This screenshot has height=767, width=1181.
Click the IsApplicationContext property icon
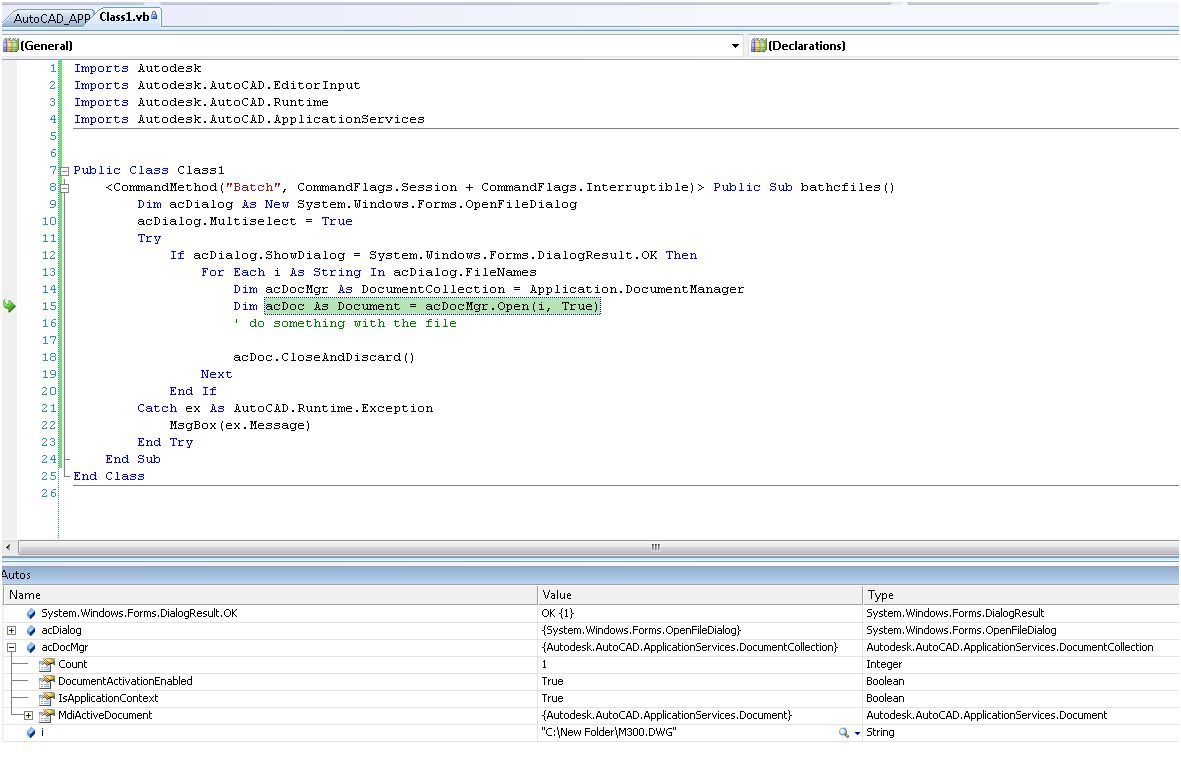[46, 699]
